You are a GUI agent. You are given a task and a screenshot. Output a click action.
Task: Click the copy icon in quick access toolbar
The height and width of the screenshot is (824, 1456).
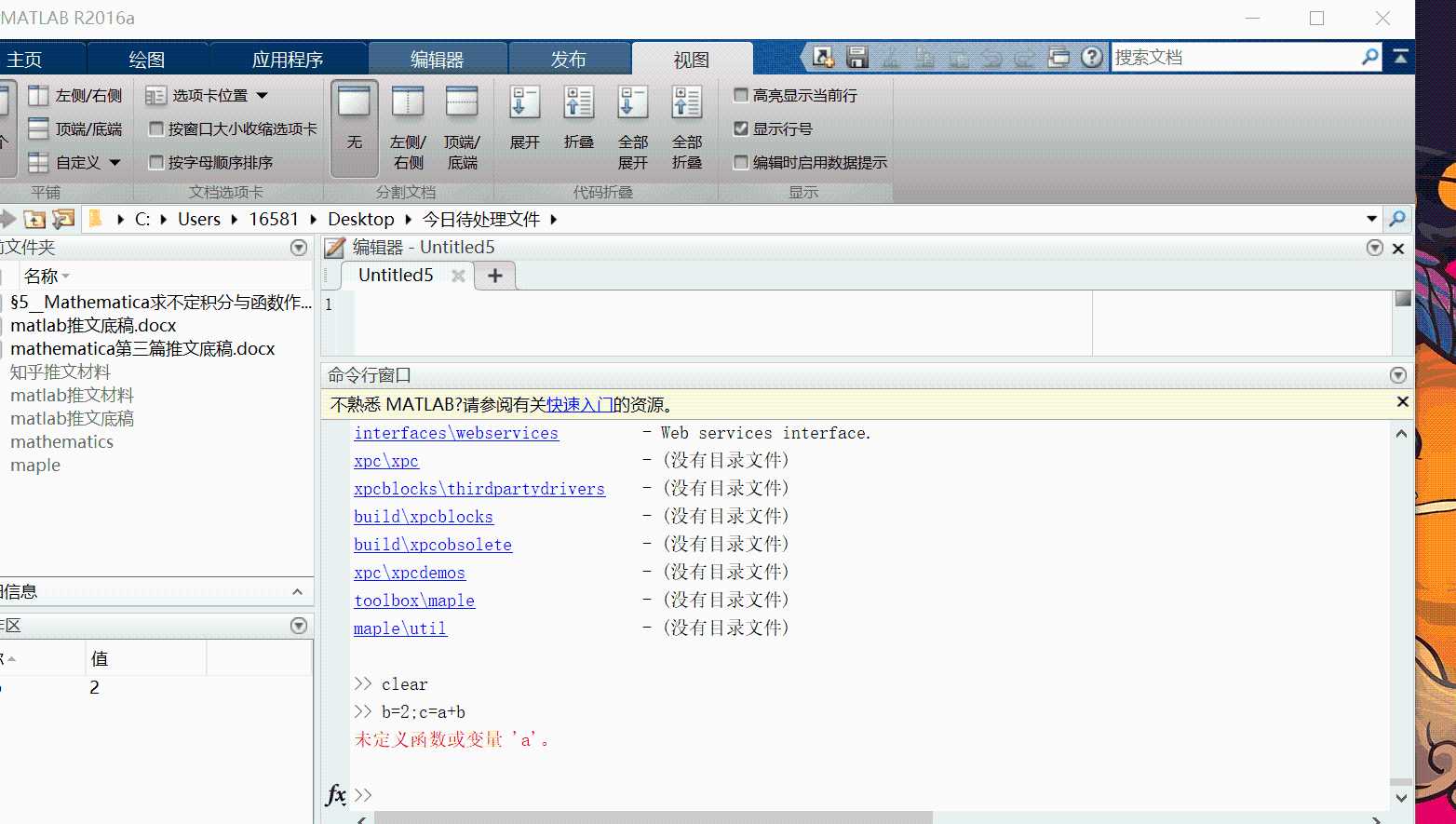[924, 58]
